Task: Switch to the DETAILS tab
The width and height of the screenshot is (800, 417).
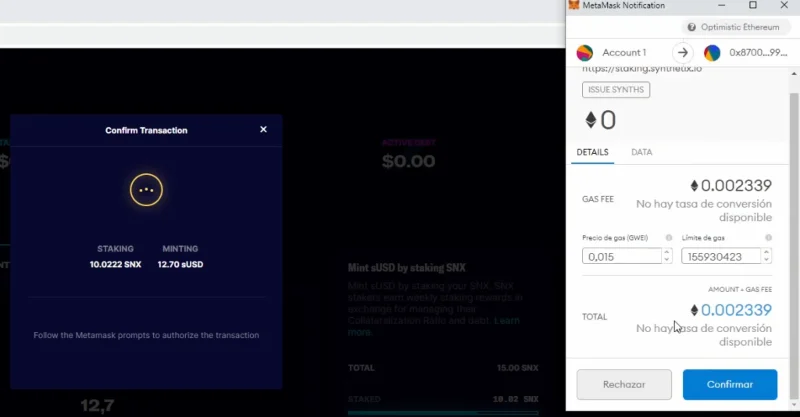Action: (x=592, y=152)
